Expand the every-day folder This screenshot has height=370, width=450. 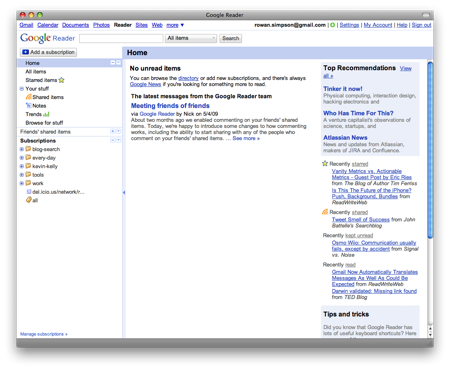pos(22,158)
